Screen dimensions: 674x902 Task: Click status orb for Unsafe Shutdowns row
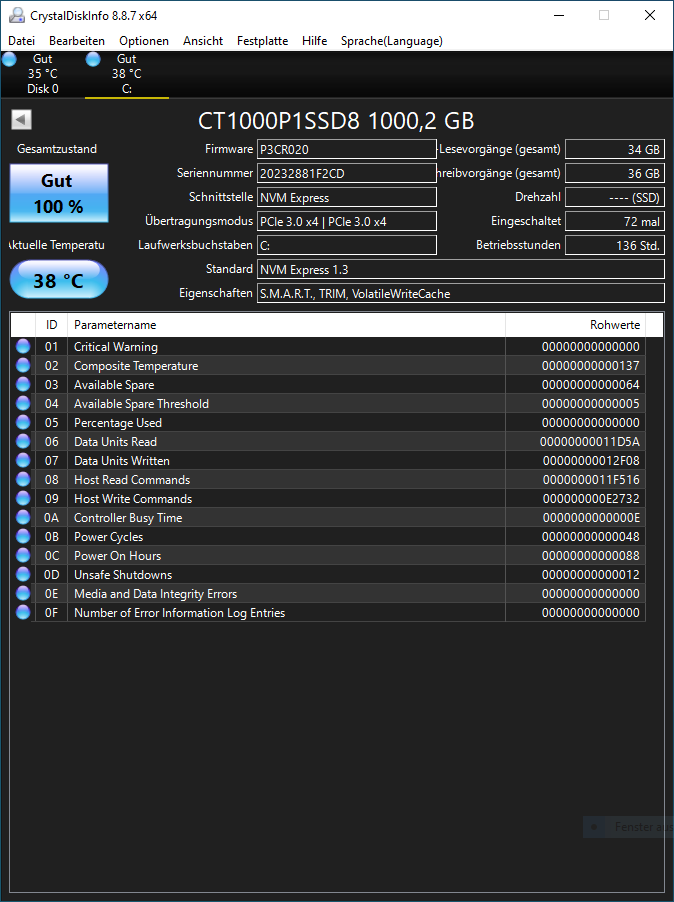pos(23,574)
